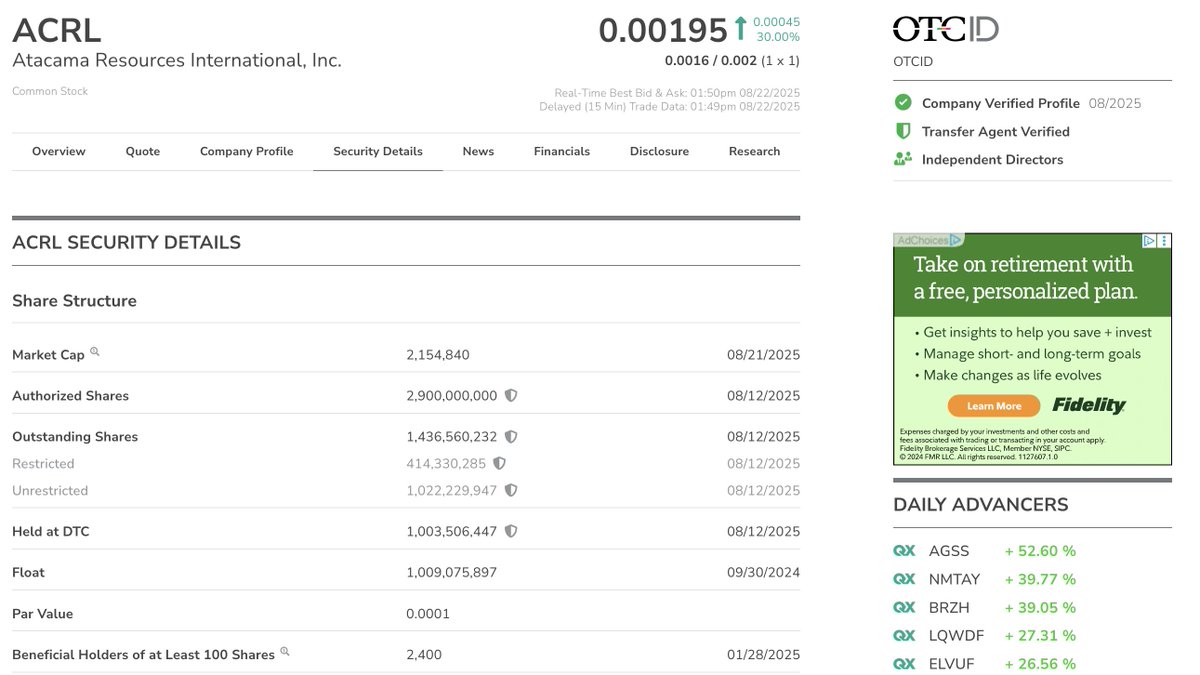The image size is (1200, 675).
Task: Open the LQWDF daily advancer link
Action: [x=957, y=635]
